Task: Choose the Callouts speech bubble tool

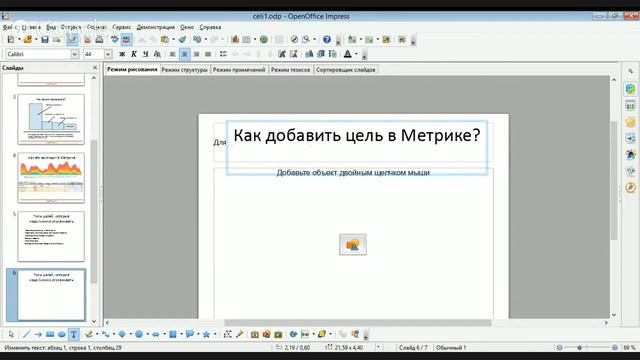Action: click(189, 335)
